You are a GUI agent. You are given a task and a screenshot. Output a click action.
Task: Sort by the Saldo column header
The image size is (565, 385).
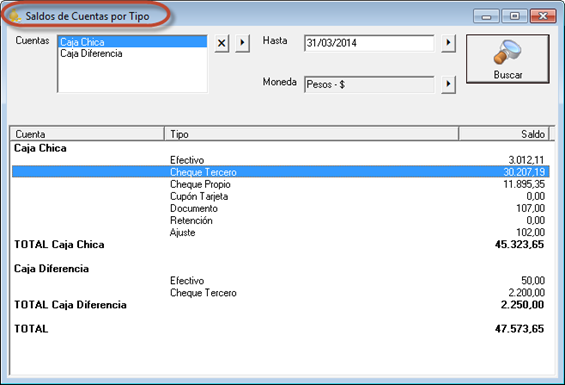pyautogui.click(x=504, y=134)
